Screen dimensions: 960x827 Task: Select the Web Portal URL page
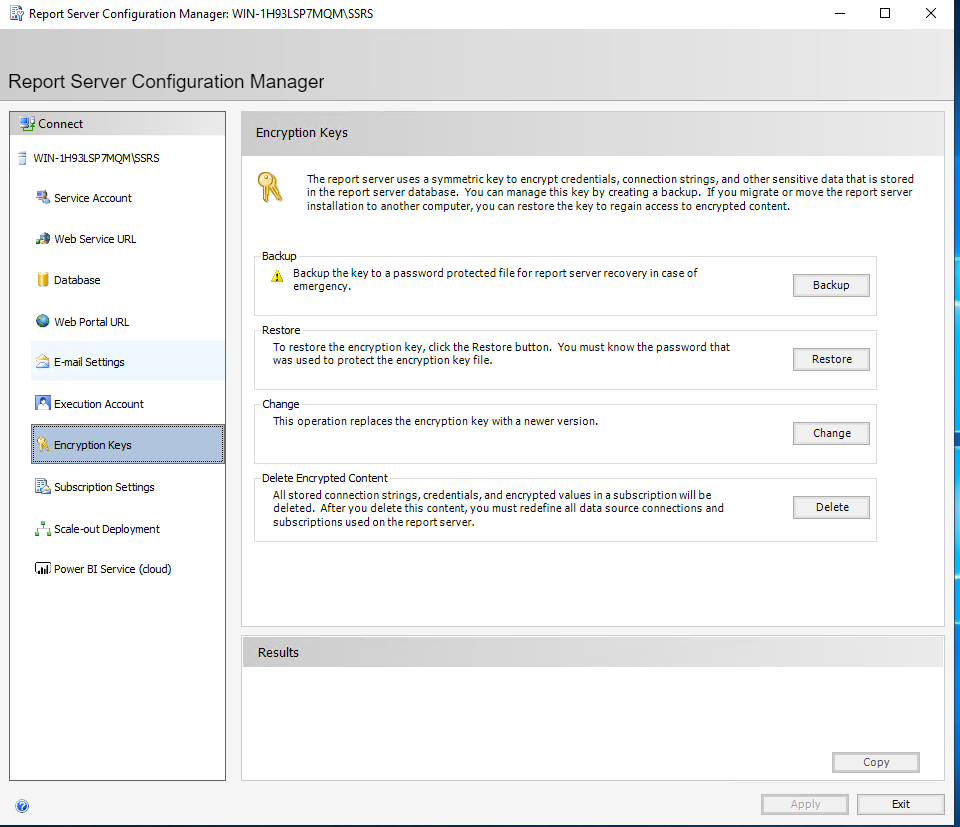(89, 321)
